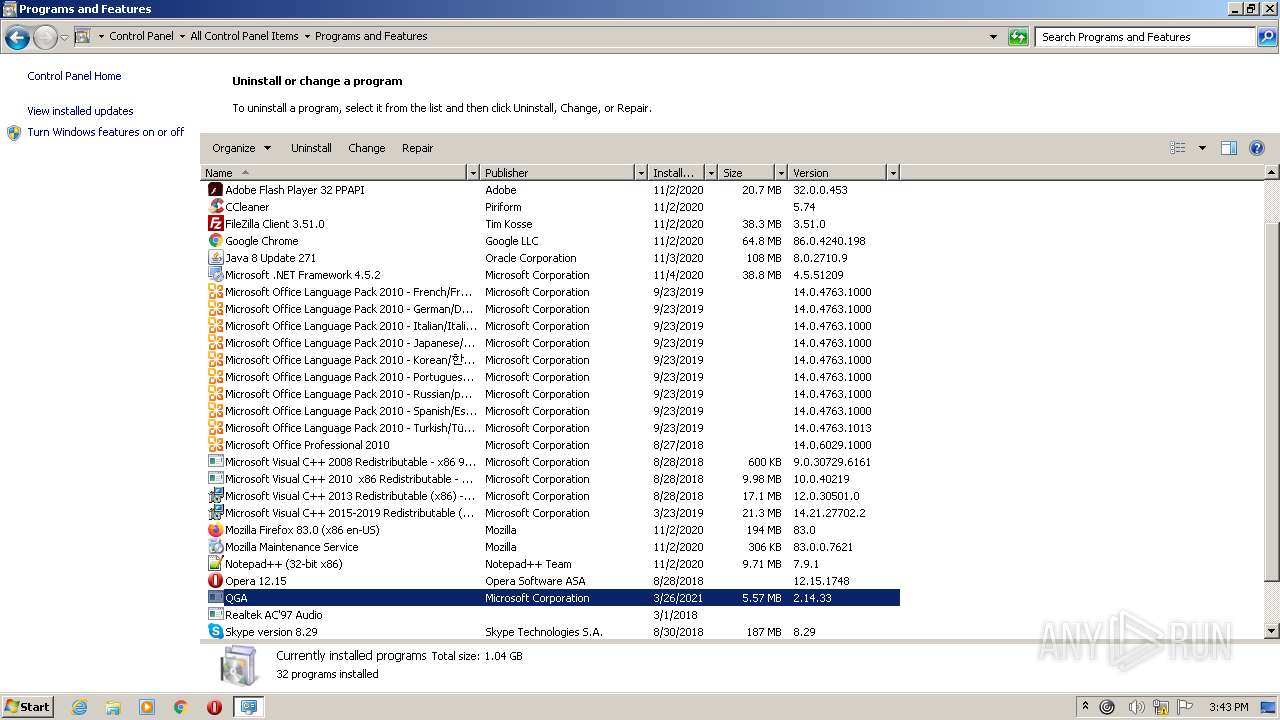Open the Organize dropdown menu
This screenshot has height=720, width=1280.
click(x=241, y=148)
